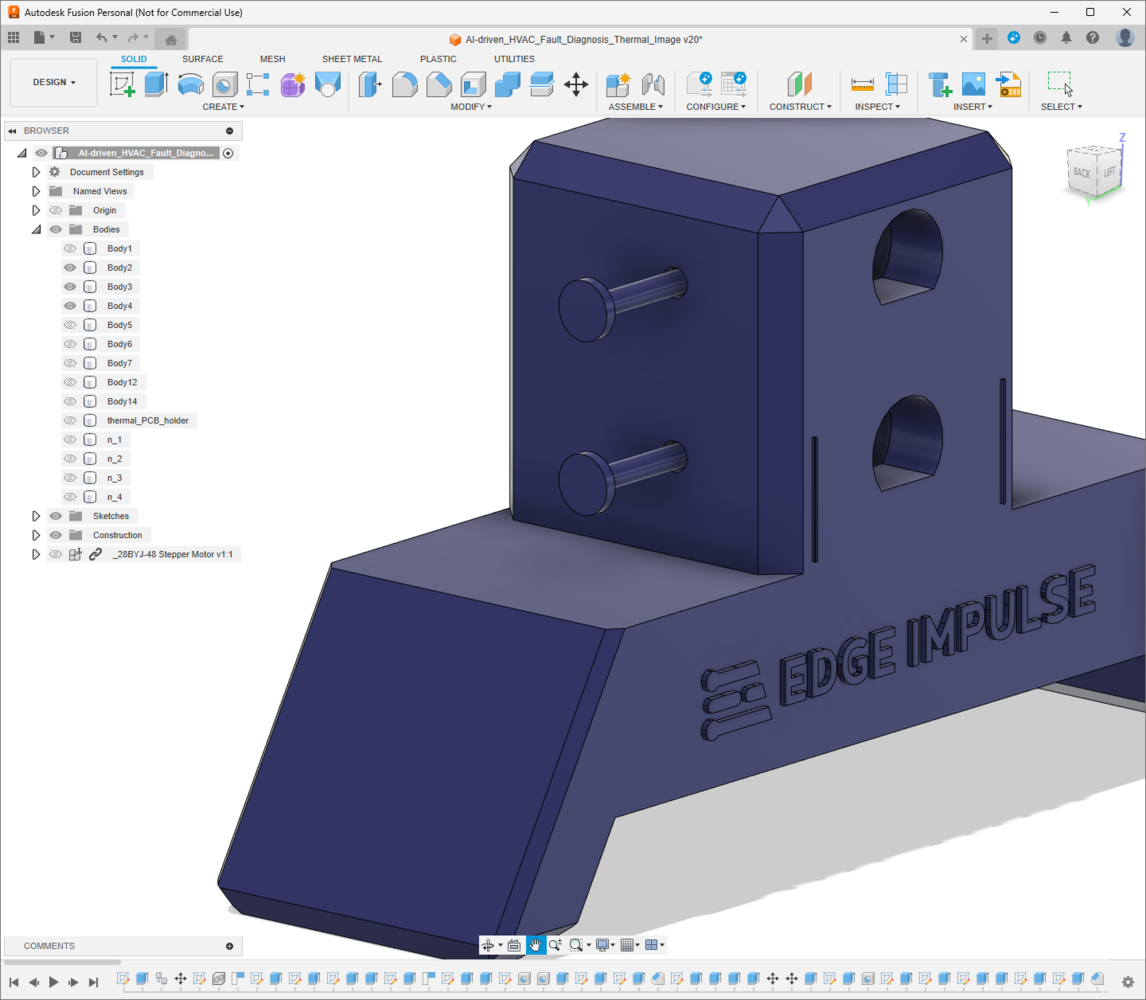
Task: Open a new design tab with plus
Action: 987,39
